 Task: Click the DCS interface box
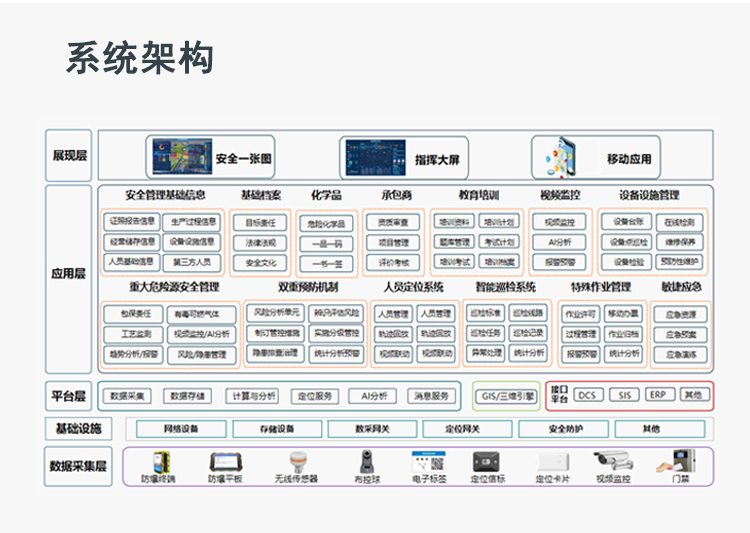tap(587, 395)
